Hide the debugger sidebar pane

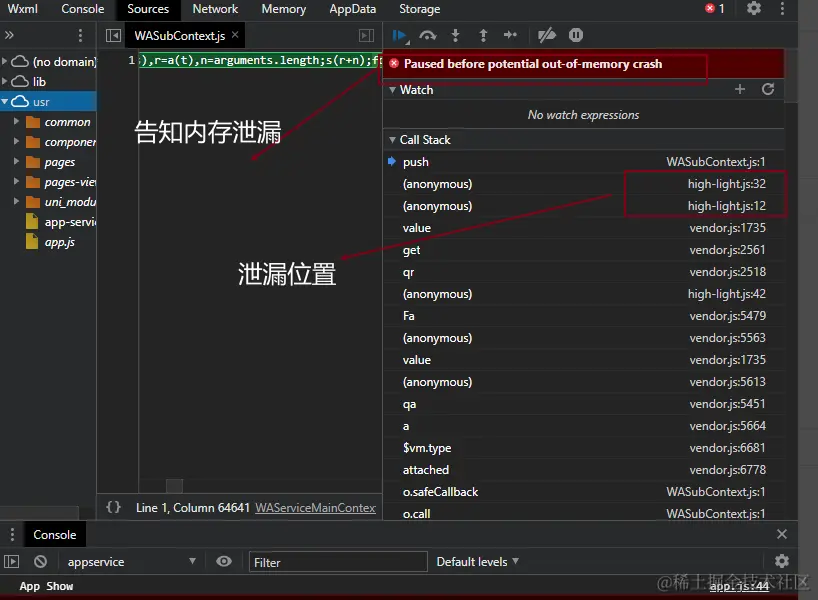[x=367, y=35]
